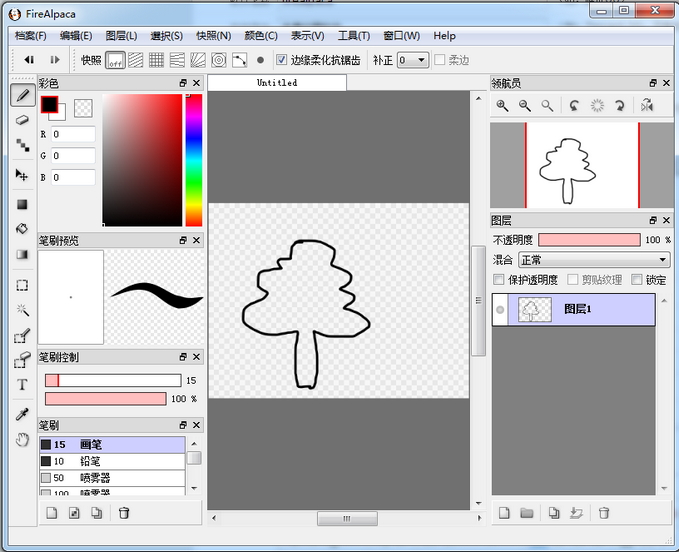Click the foreground black color swatch
The height and width of the screenshot is (552, 679).
[x=49, y=104]
